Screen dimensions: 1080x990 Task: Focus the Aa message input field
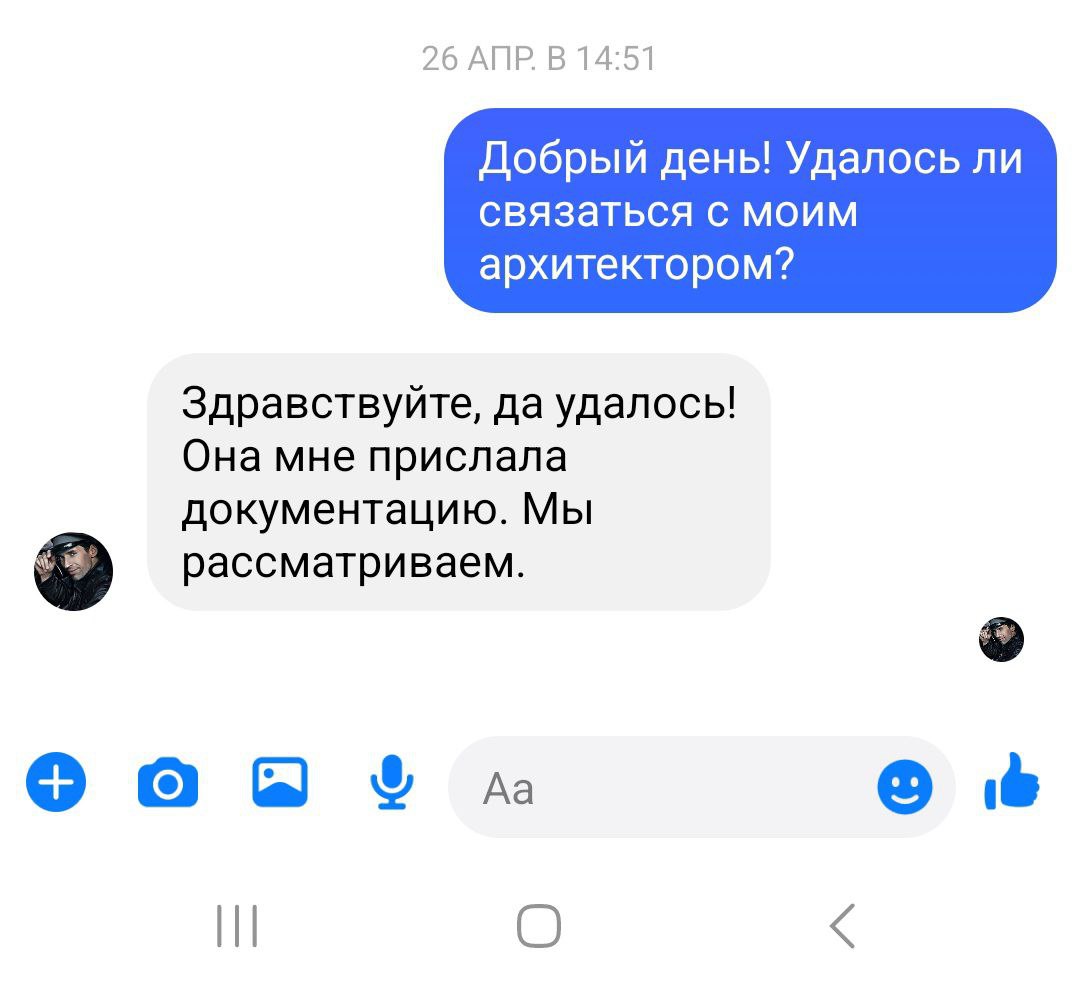click(701, 787)
